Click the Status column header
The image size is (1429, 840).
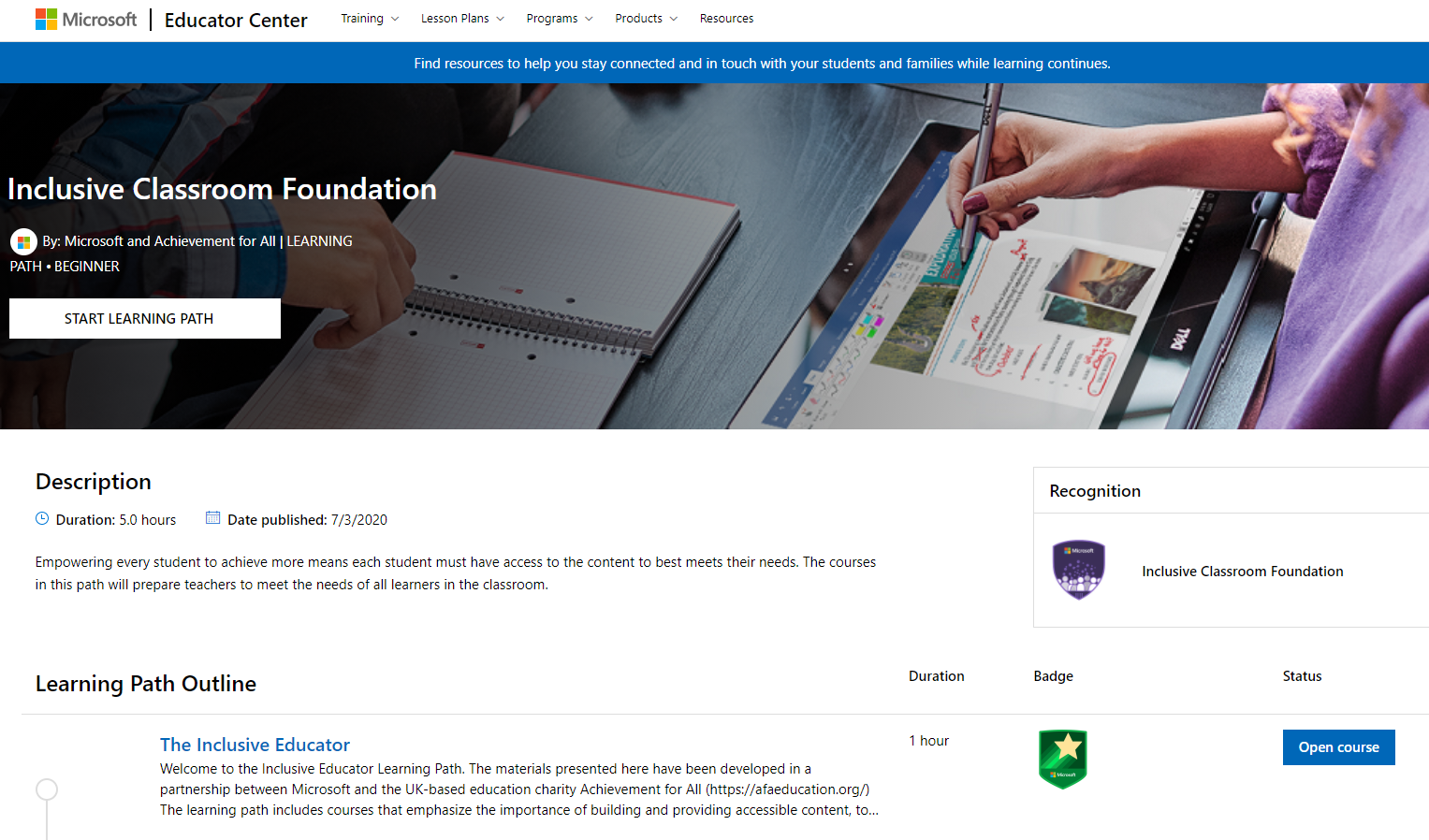click(x=1302, y=676)
